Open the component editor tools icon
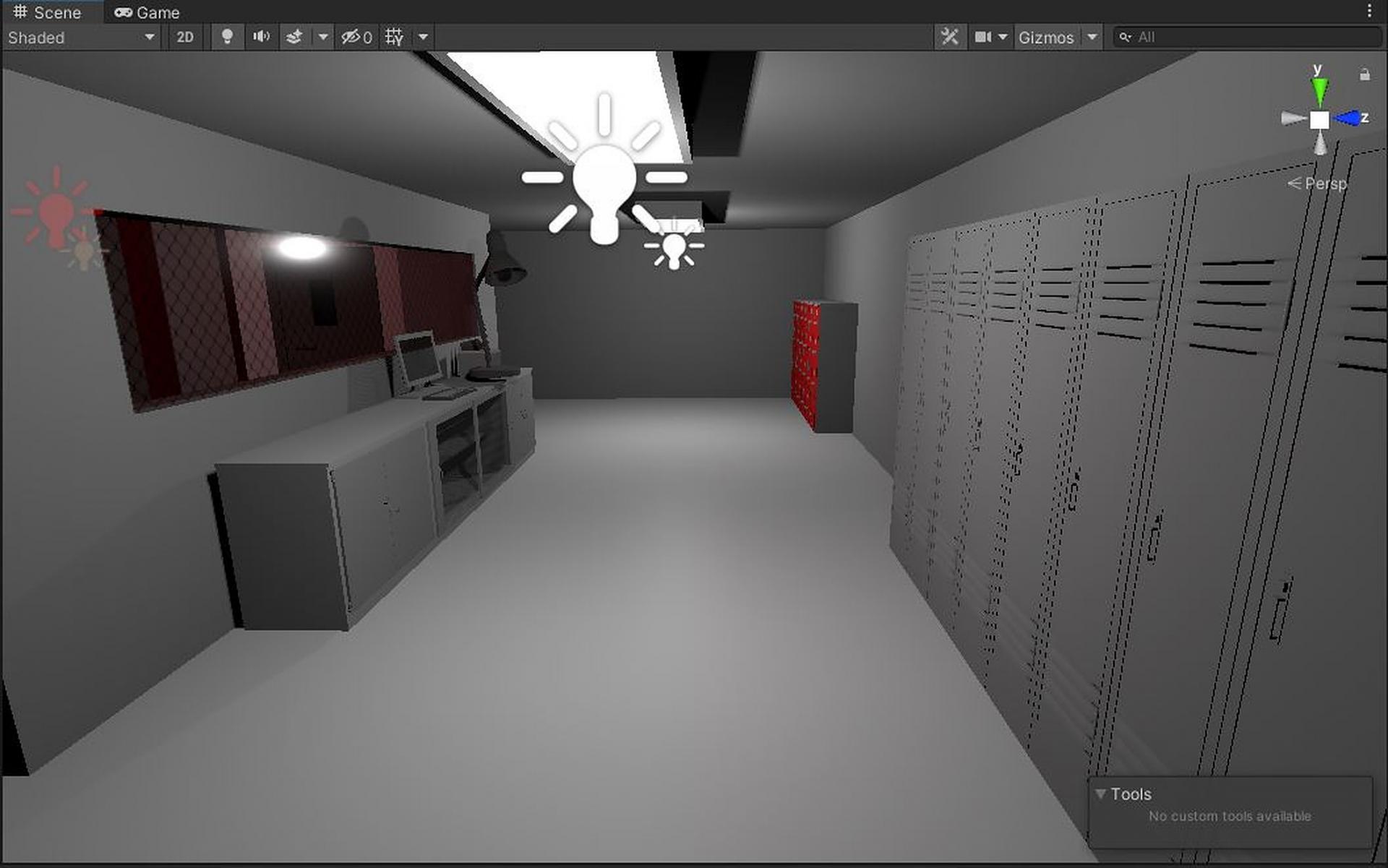The image size is (1388, 868). click(949, 37)
